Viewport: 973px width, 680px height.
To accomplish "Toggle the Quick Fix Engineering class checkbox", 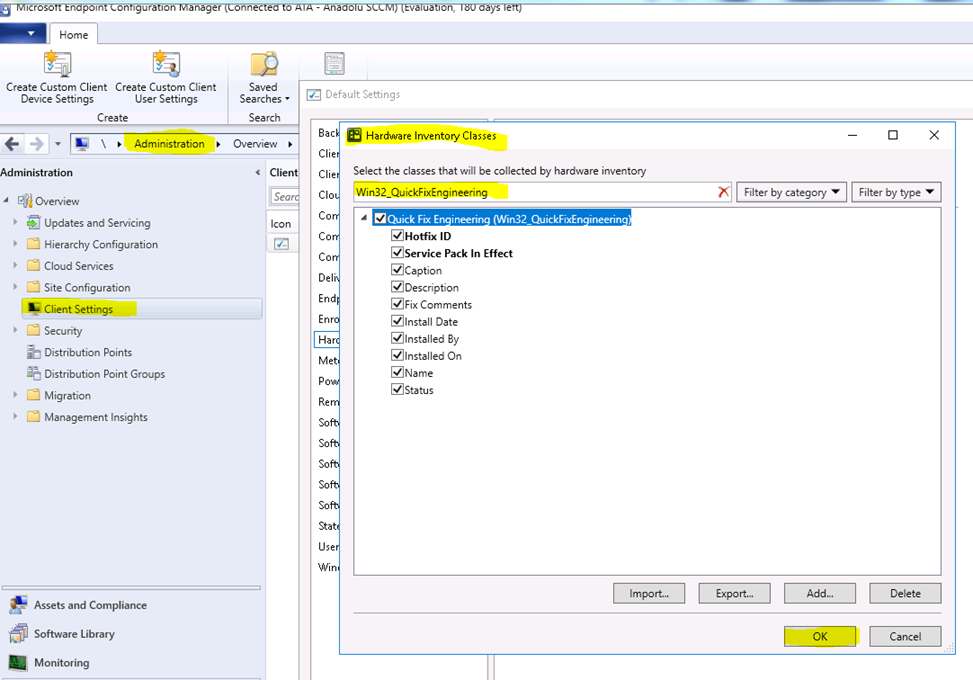I will point(380,218).
